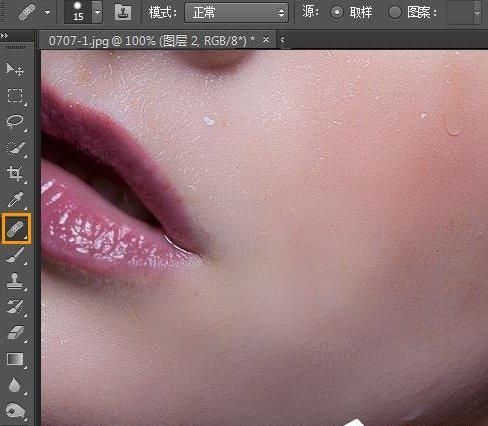Select the Gradient tool

tap(15, 359)
